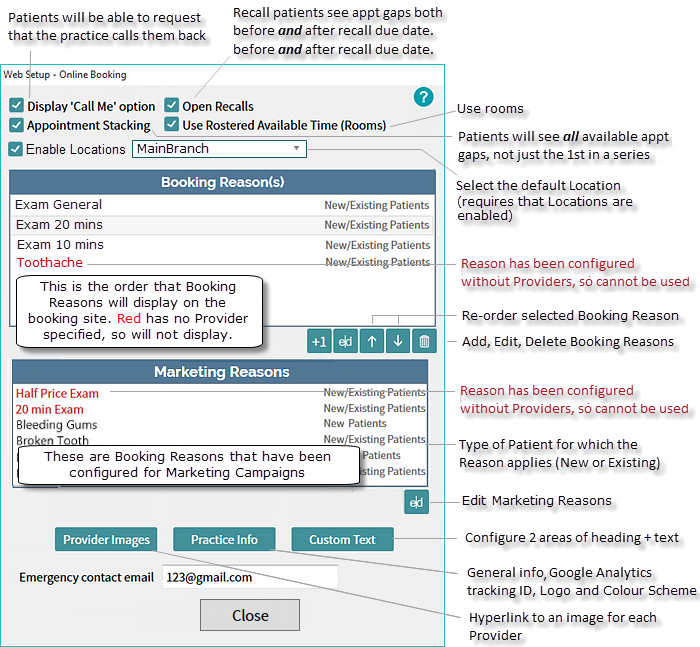Uncheck the Open Recalls checkbox
The image size is (700, 647).
point(171,105)
